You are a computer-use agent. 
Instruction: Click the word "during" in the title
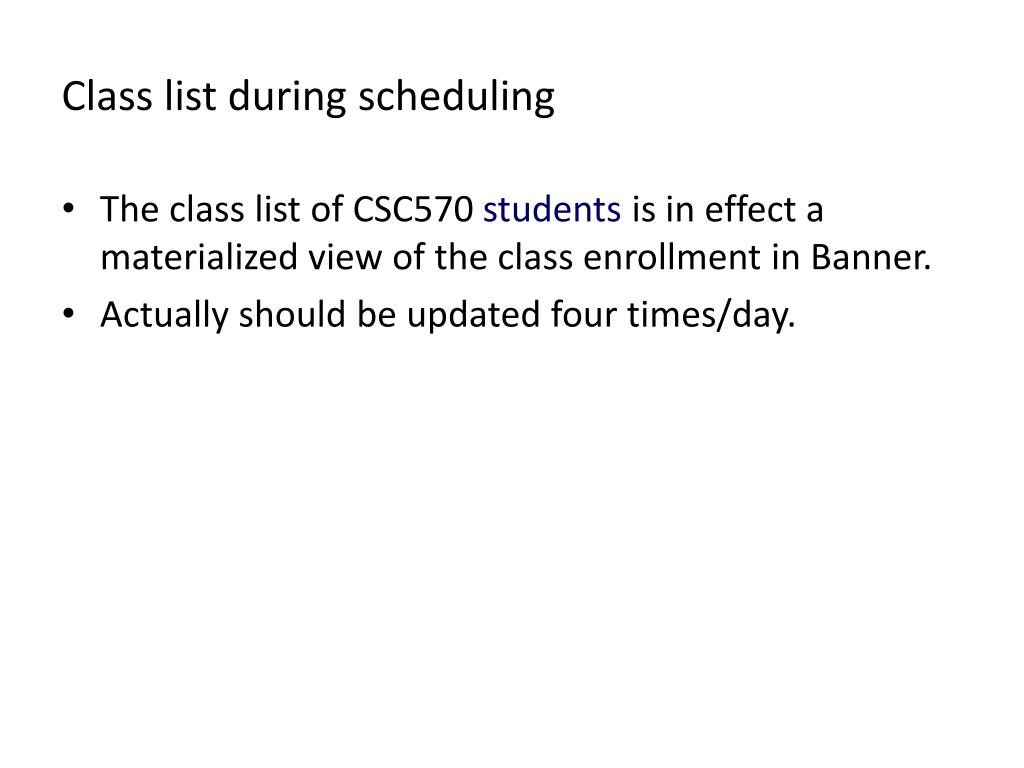287,98
